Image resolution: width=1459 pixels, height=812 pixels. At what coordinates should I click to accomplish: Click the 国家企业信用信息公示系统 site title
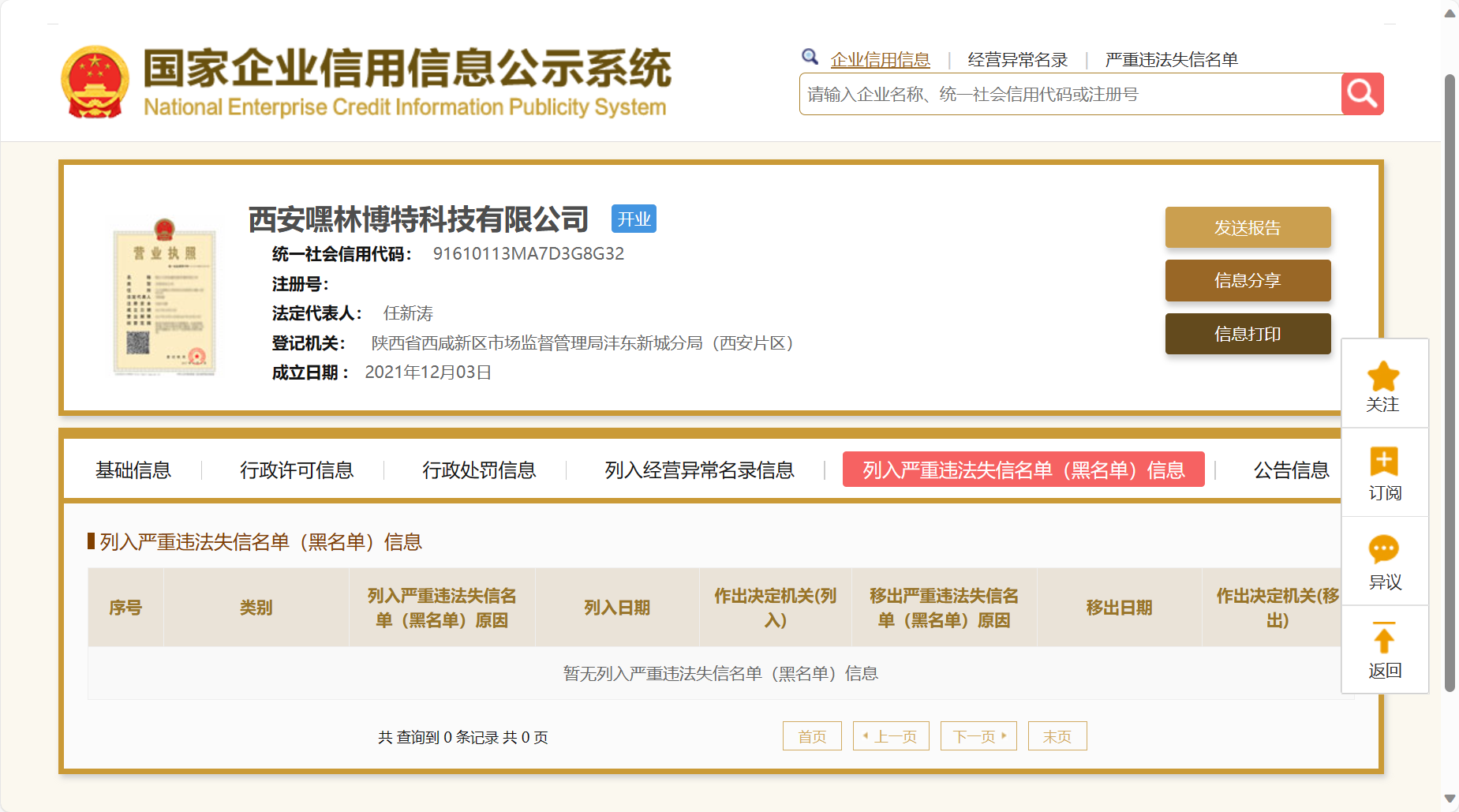407,67
